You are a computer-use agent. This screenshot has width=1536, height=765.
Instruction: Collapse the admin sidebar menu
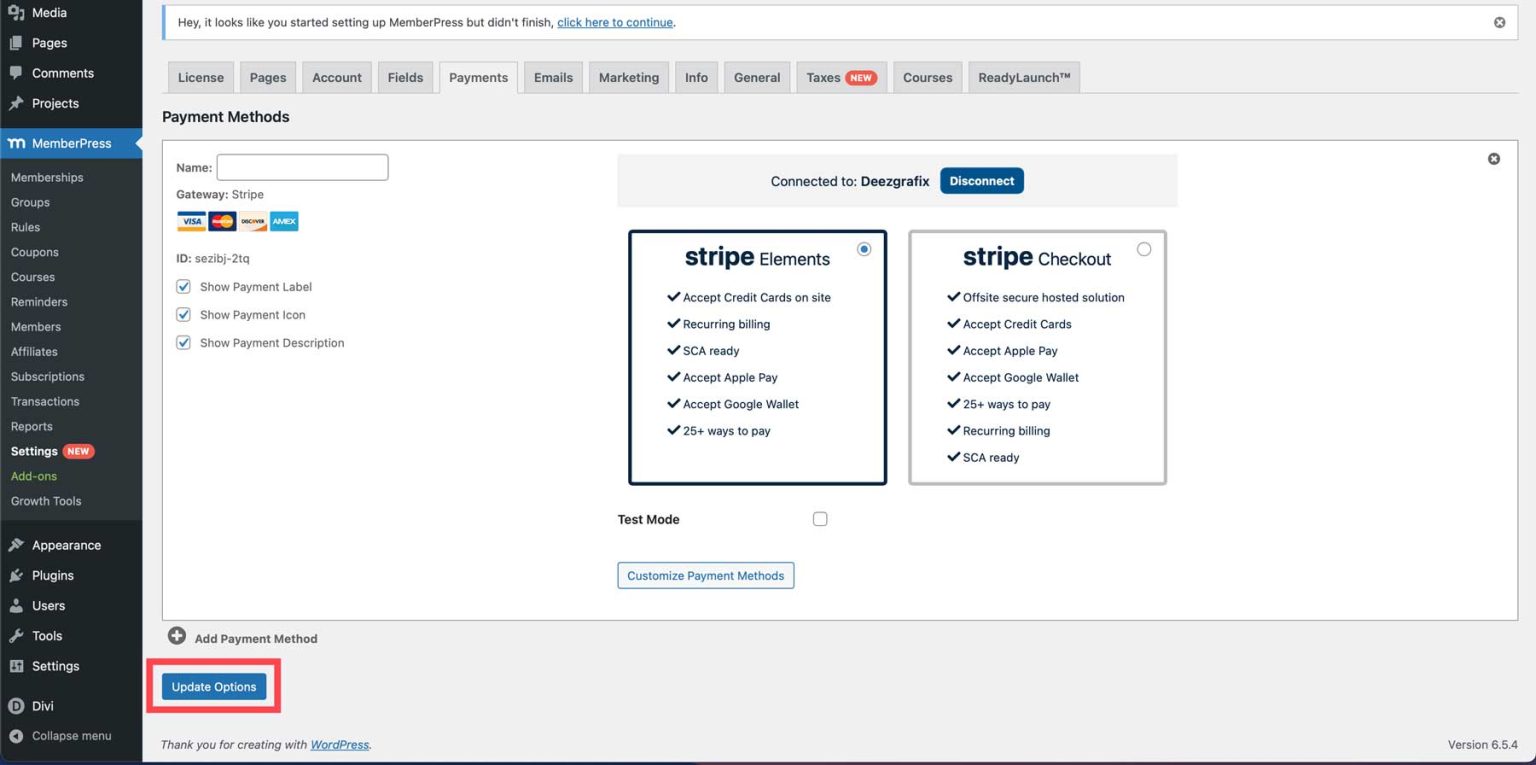pyautogui.click(x=15, y=735)
